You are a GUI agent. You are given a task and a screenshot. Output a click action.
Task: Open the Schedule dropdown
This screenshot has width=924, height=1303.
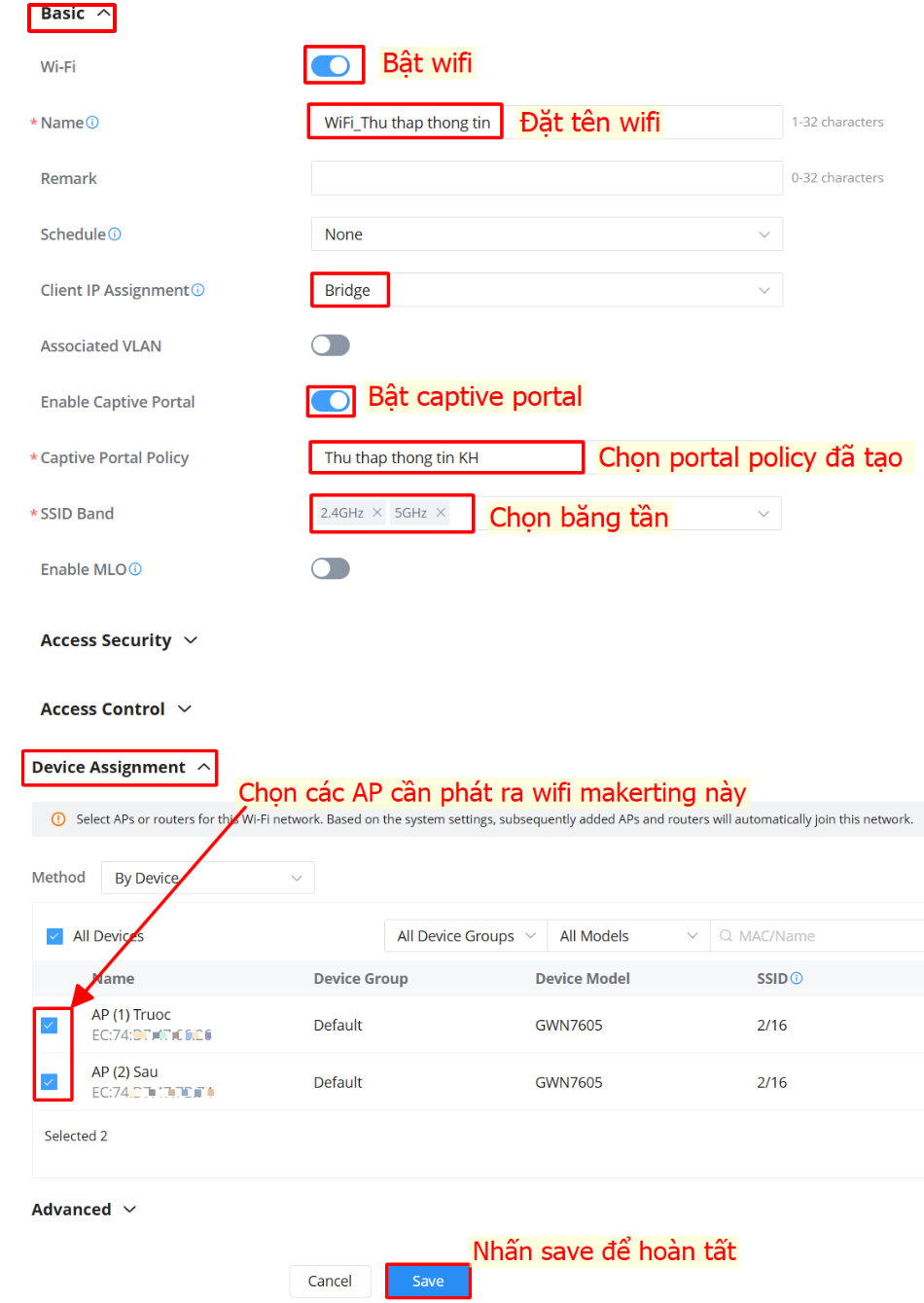pos(547,235)
